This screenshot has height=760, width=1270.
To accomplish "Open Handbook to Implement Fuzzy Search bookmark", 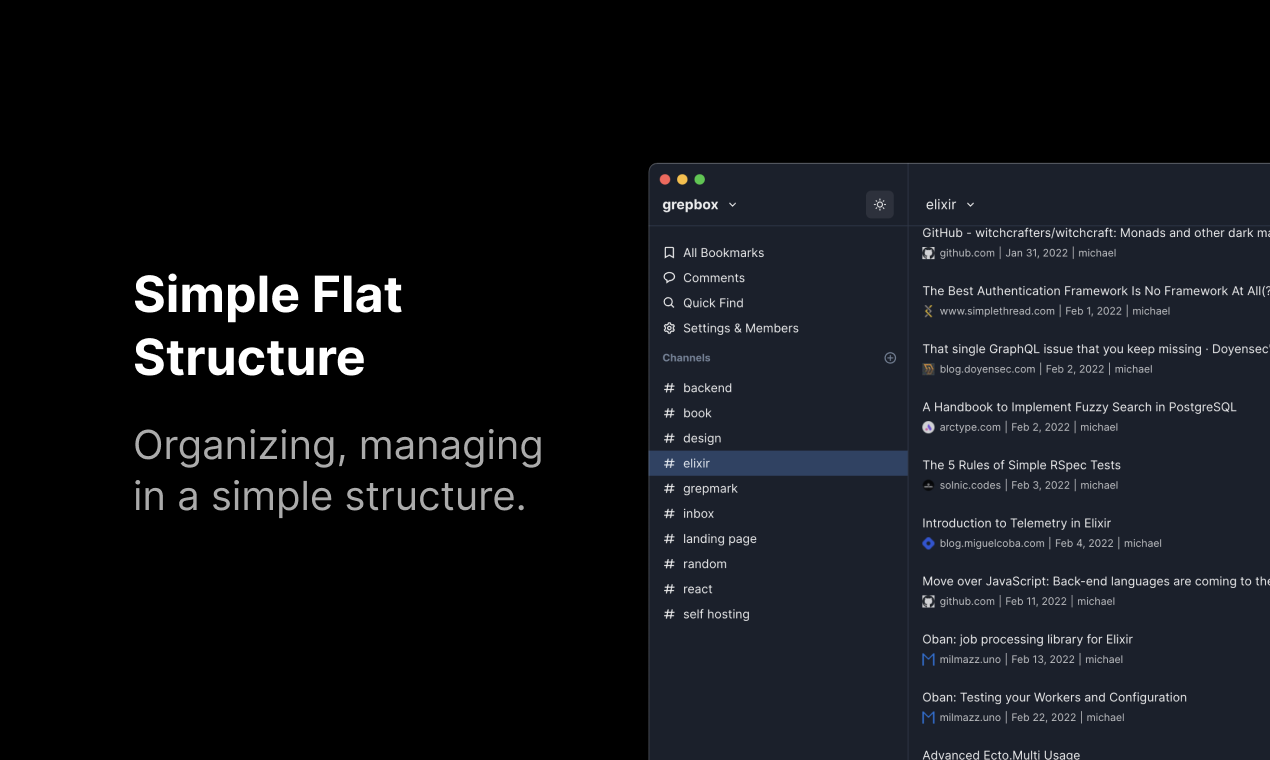I will point(1079,407).
